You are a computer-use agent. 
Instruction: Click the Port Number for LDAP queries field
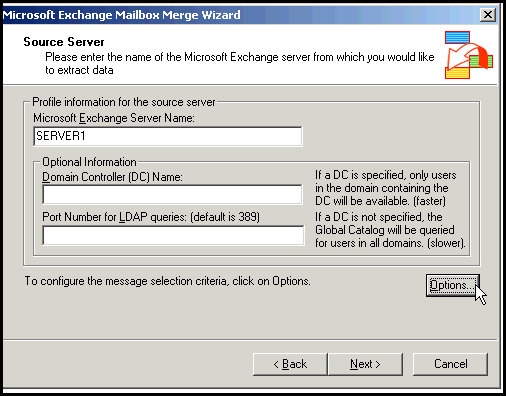pos(173,235)
